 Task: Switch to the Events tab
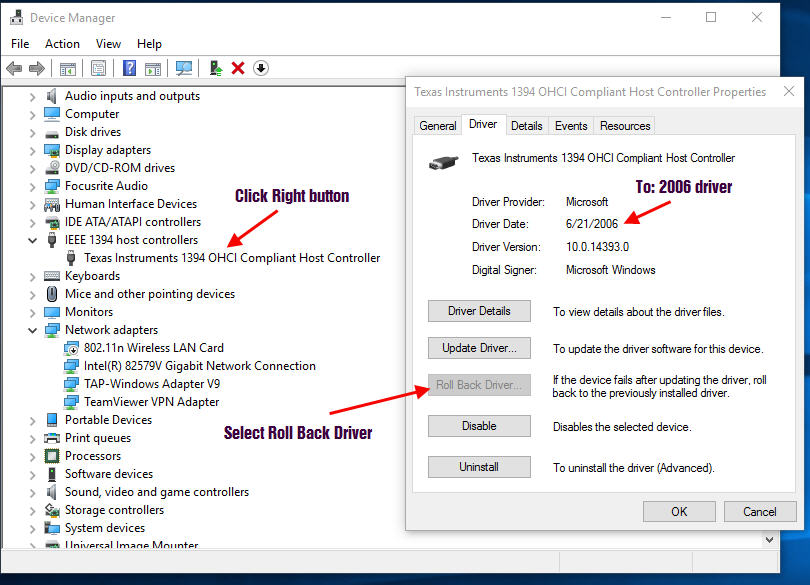571,126
